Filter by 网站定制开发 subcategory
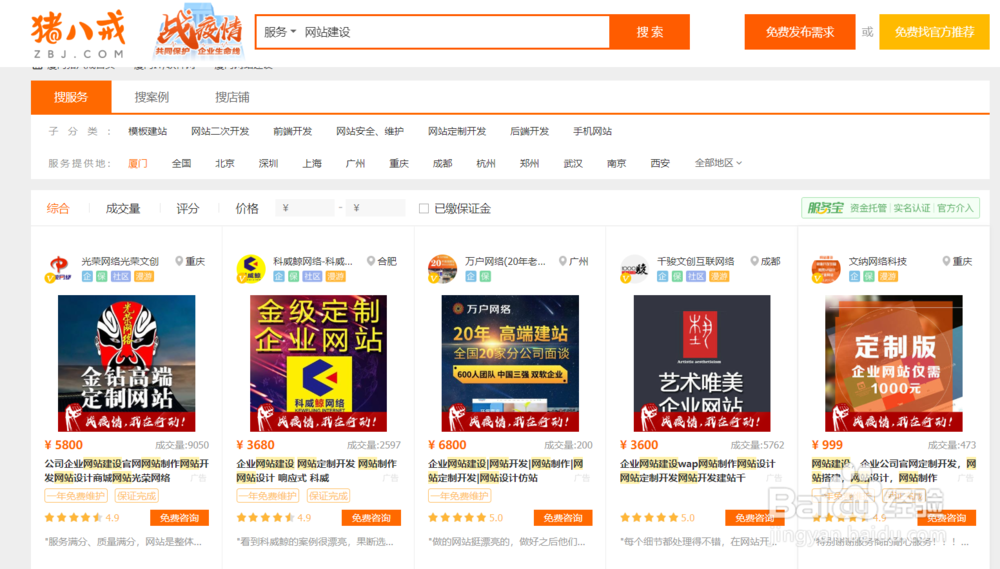1000x569 pixels. 457,131
